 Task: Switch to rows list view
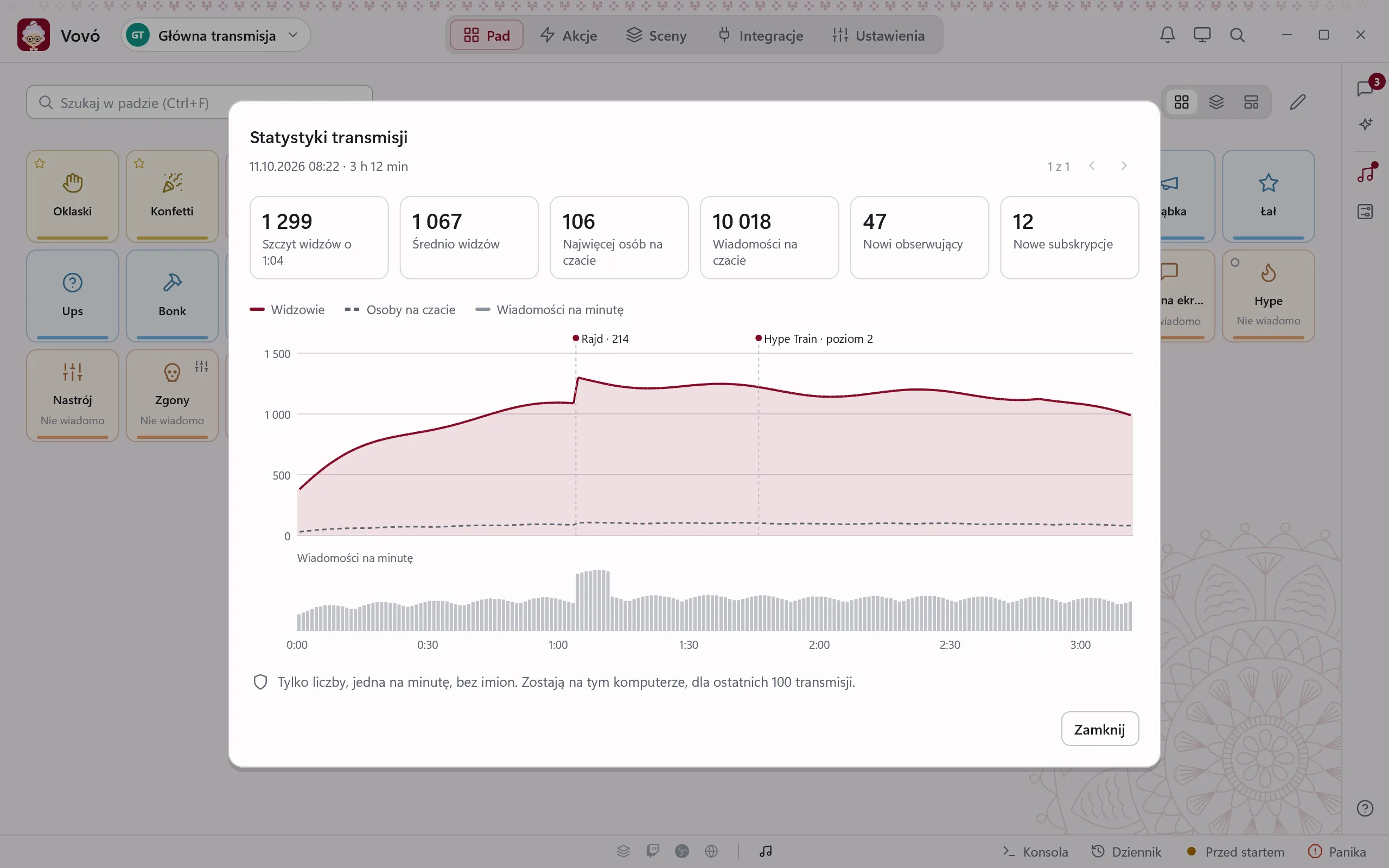(x=1251, y=102)
